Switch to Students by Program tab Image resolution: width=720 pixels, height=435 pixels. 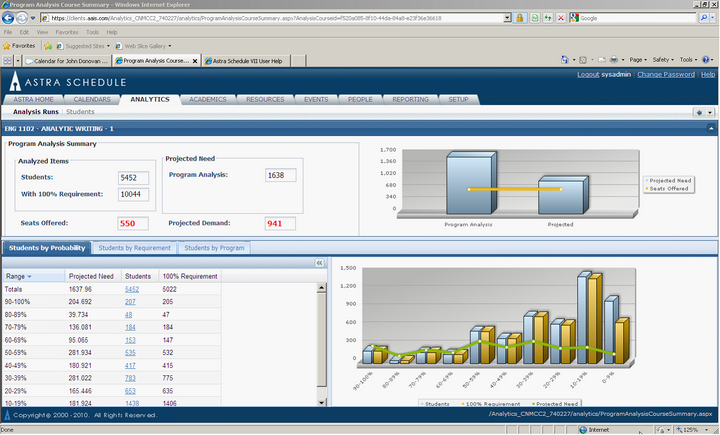click(214, 248)
